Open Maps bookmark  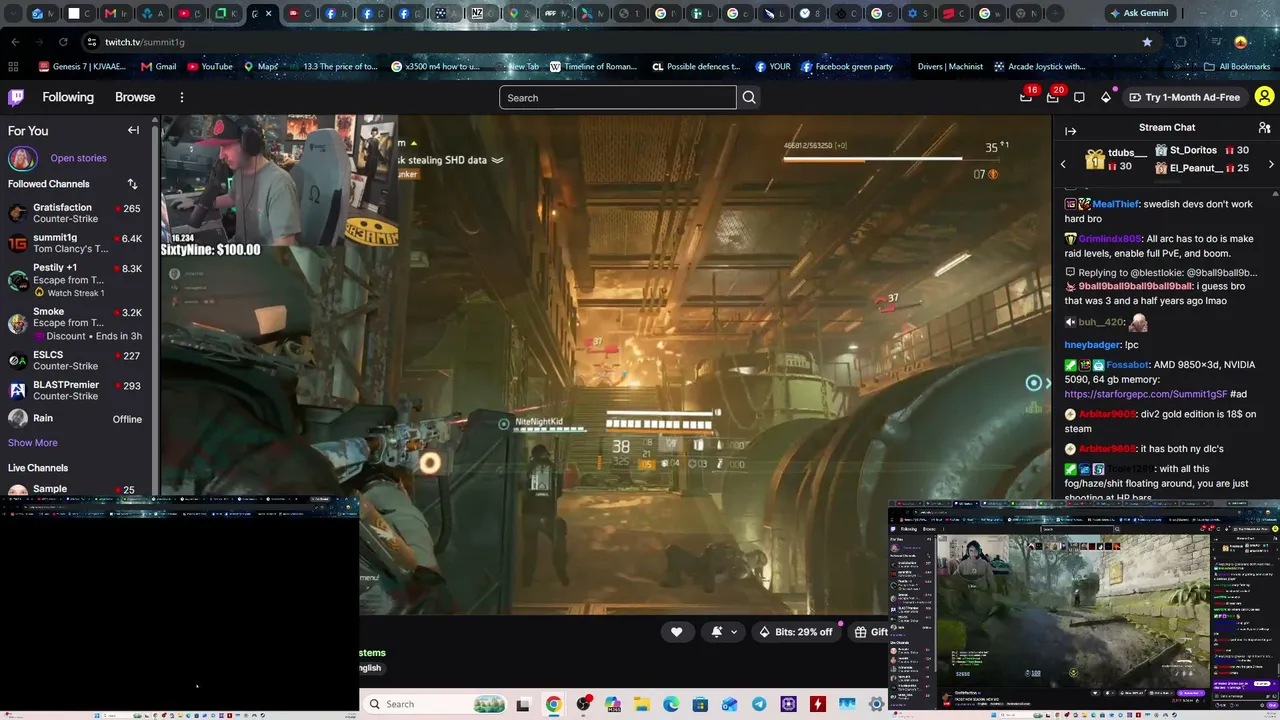tap(261, 67)
